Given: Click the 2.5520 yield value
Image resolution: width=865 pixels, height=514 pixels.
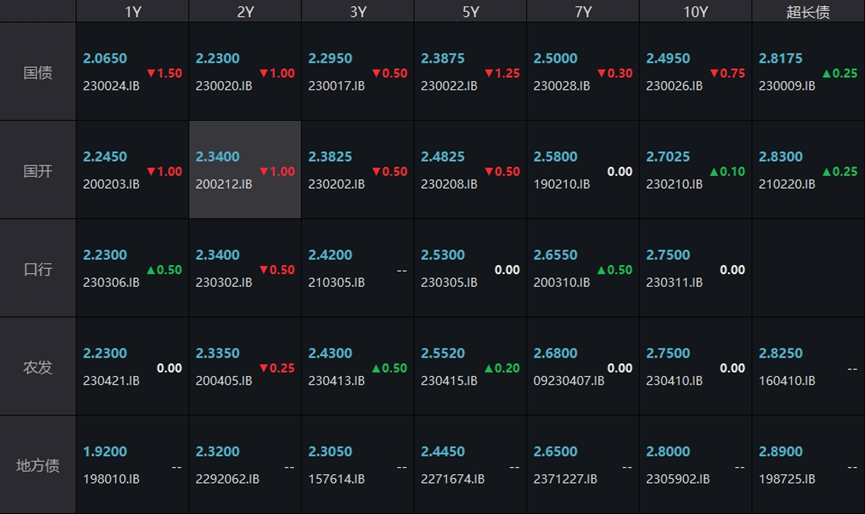Looking at the screenshot, I should click(x=443, y=354).
